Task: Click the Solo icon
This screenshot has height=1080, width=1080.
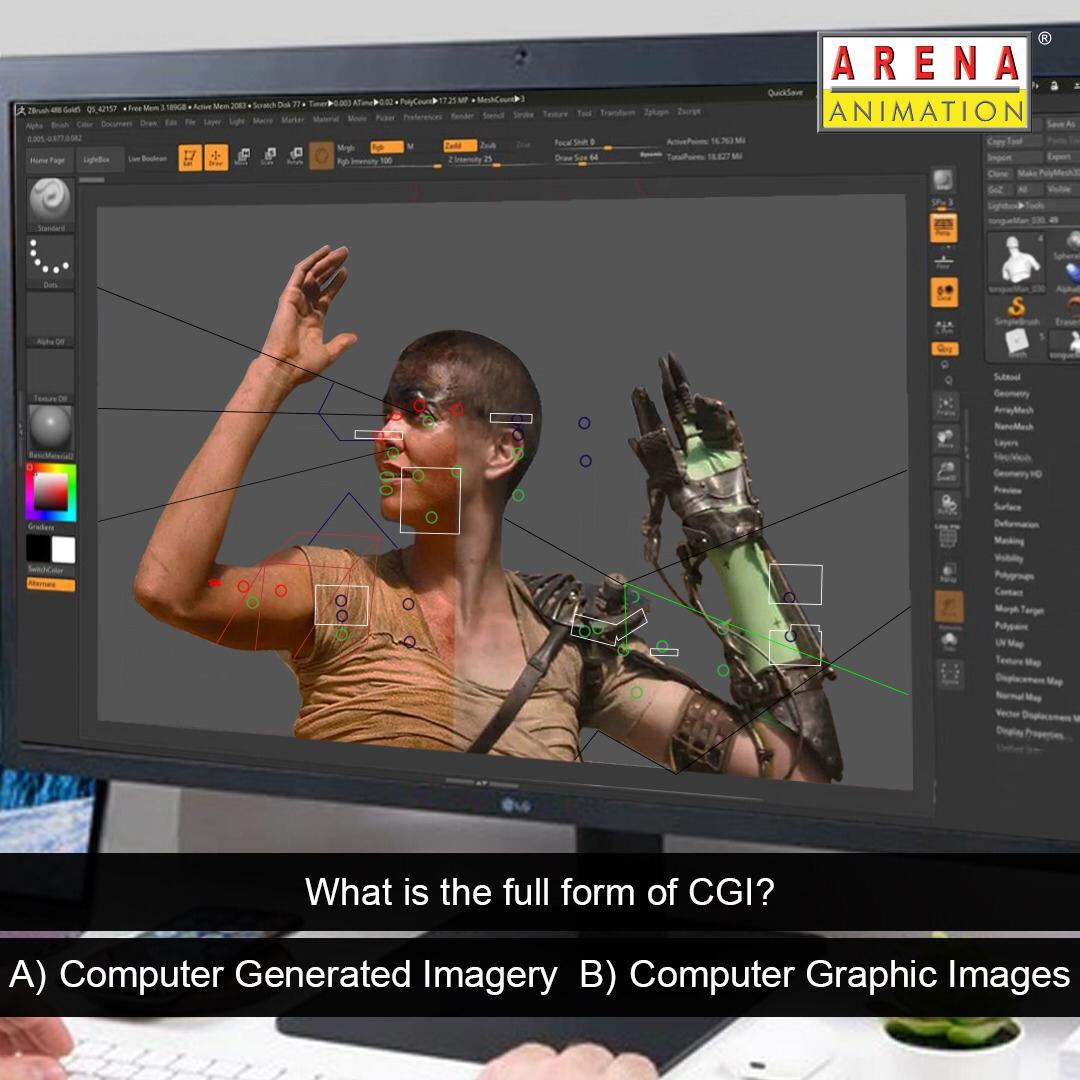Action: click(949, 641)
